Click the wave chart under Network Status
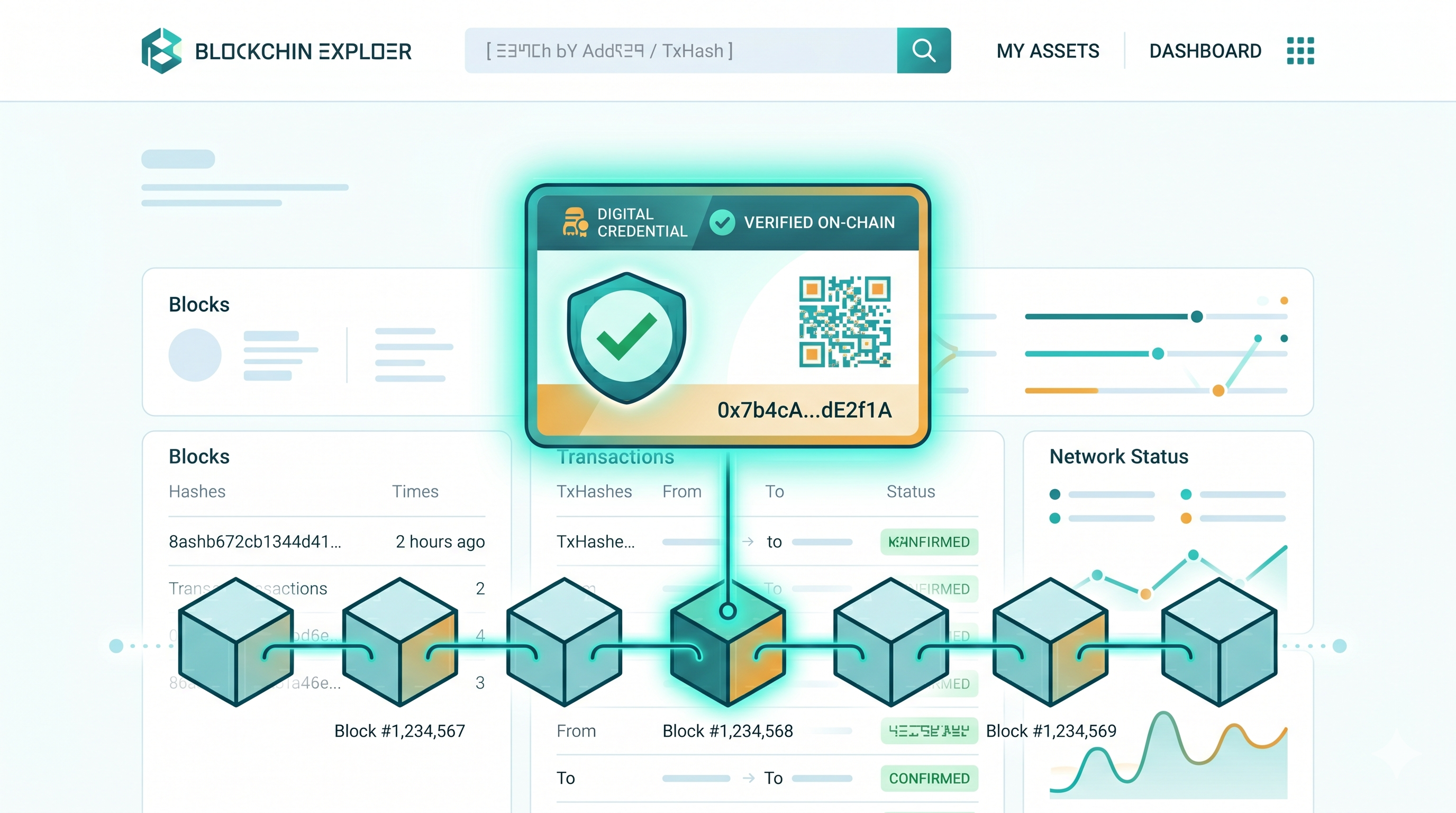Screen dimensions: 1456x813 (1168, 755)
